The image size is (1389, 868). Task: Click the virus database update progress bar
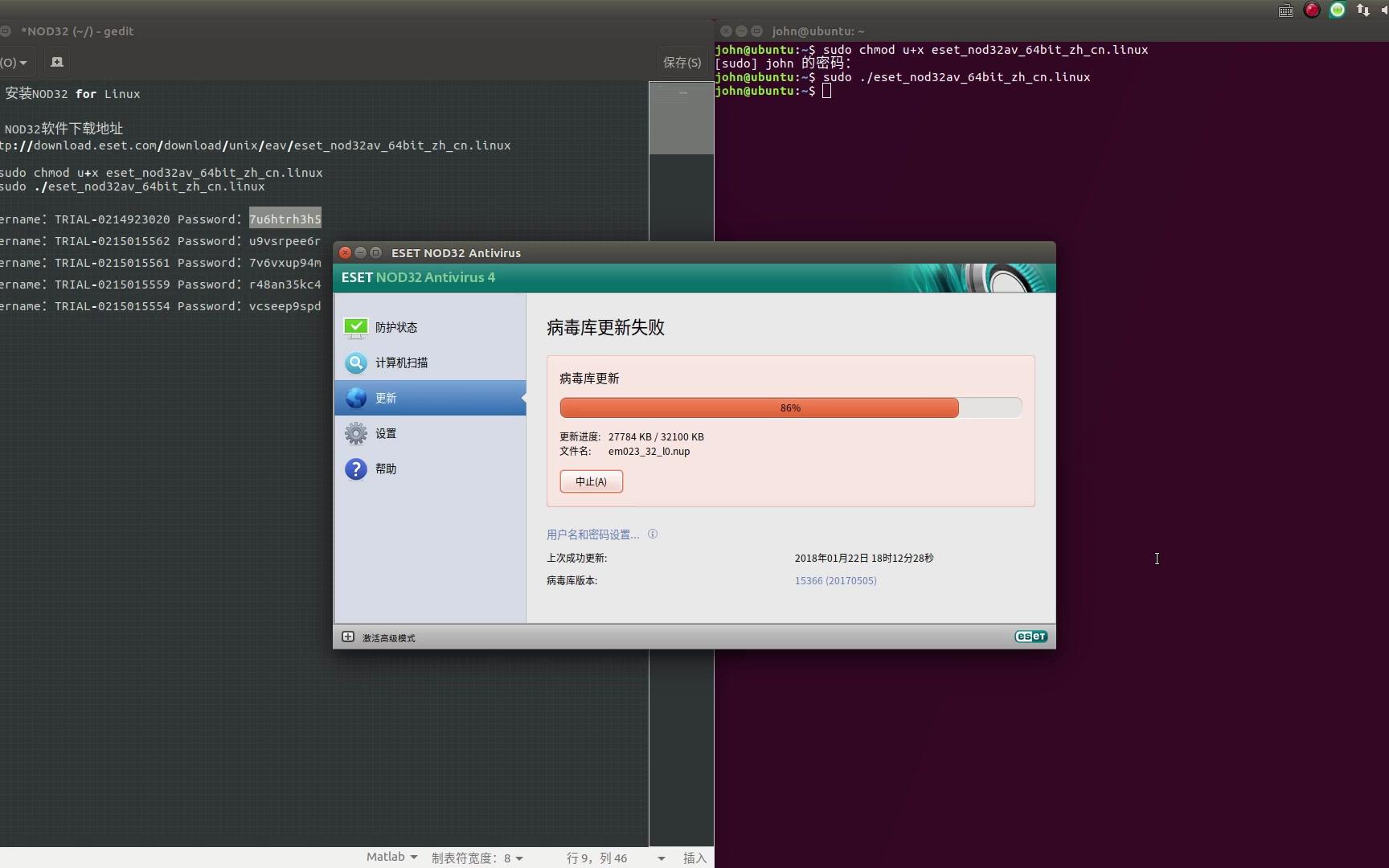pyautogui.click(x=790, y=408)
